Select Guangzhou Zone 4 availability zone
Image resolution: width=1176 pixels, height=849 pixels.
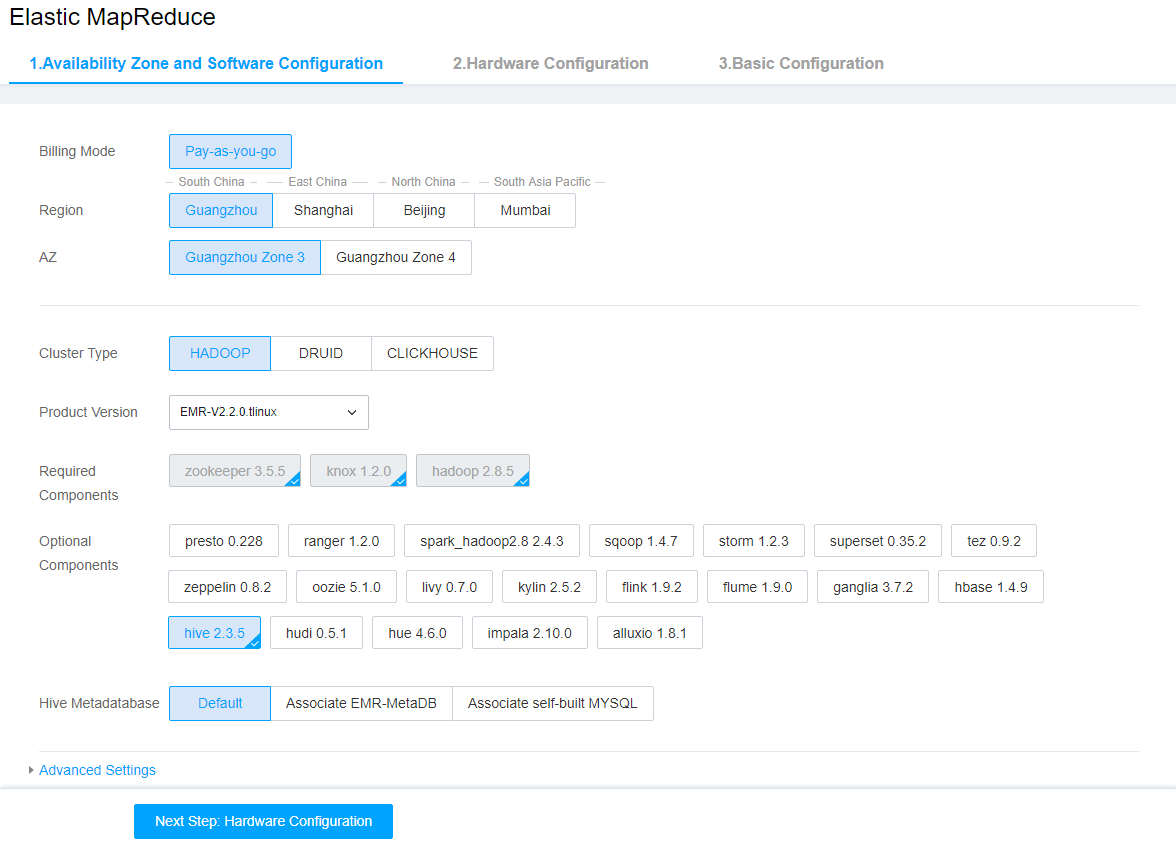point(396,257)
